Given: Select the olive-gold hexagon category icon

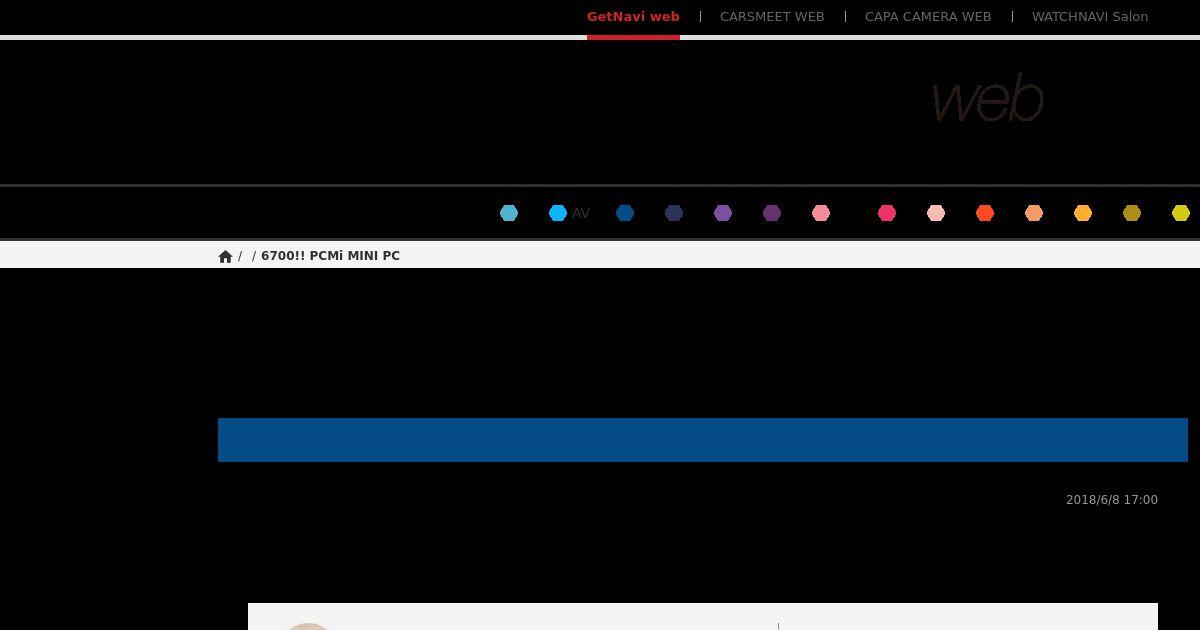Looking at the screenshot, I should [x=1132, y=213].
